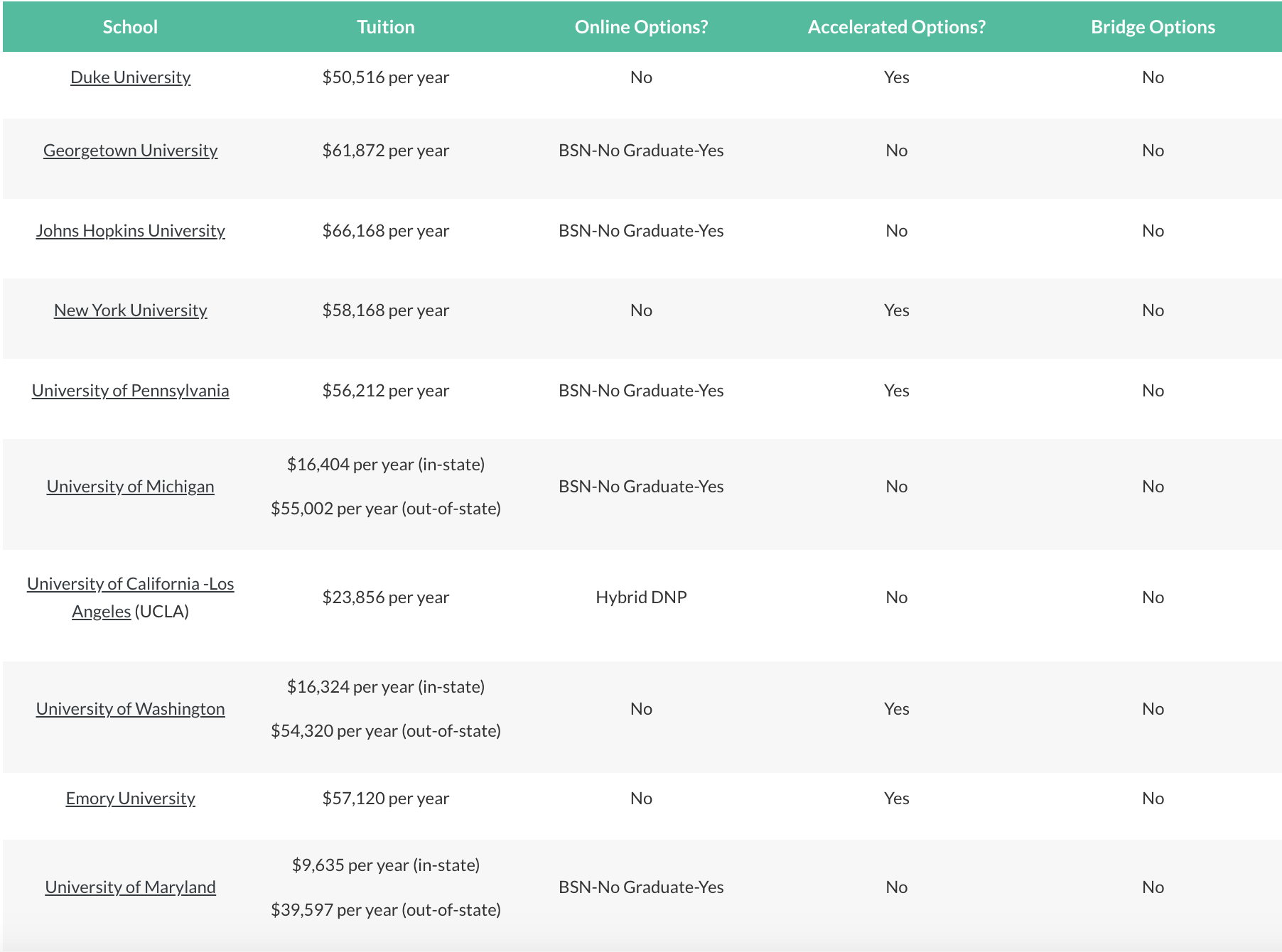Select Maryland's $39,597 out-of-state tuition text
Image resolution: width=1282 pixels, height=952 pixels.
(386, 910)
